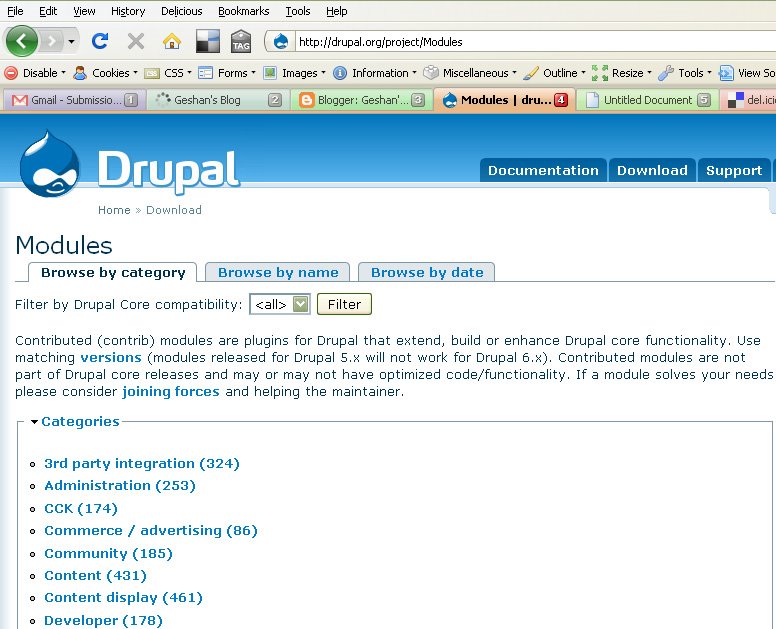Open the History menu
The height and width of the screenshot is (629, 776).
[x=128, y=11]
